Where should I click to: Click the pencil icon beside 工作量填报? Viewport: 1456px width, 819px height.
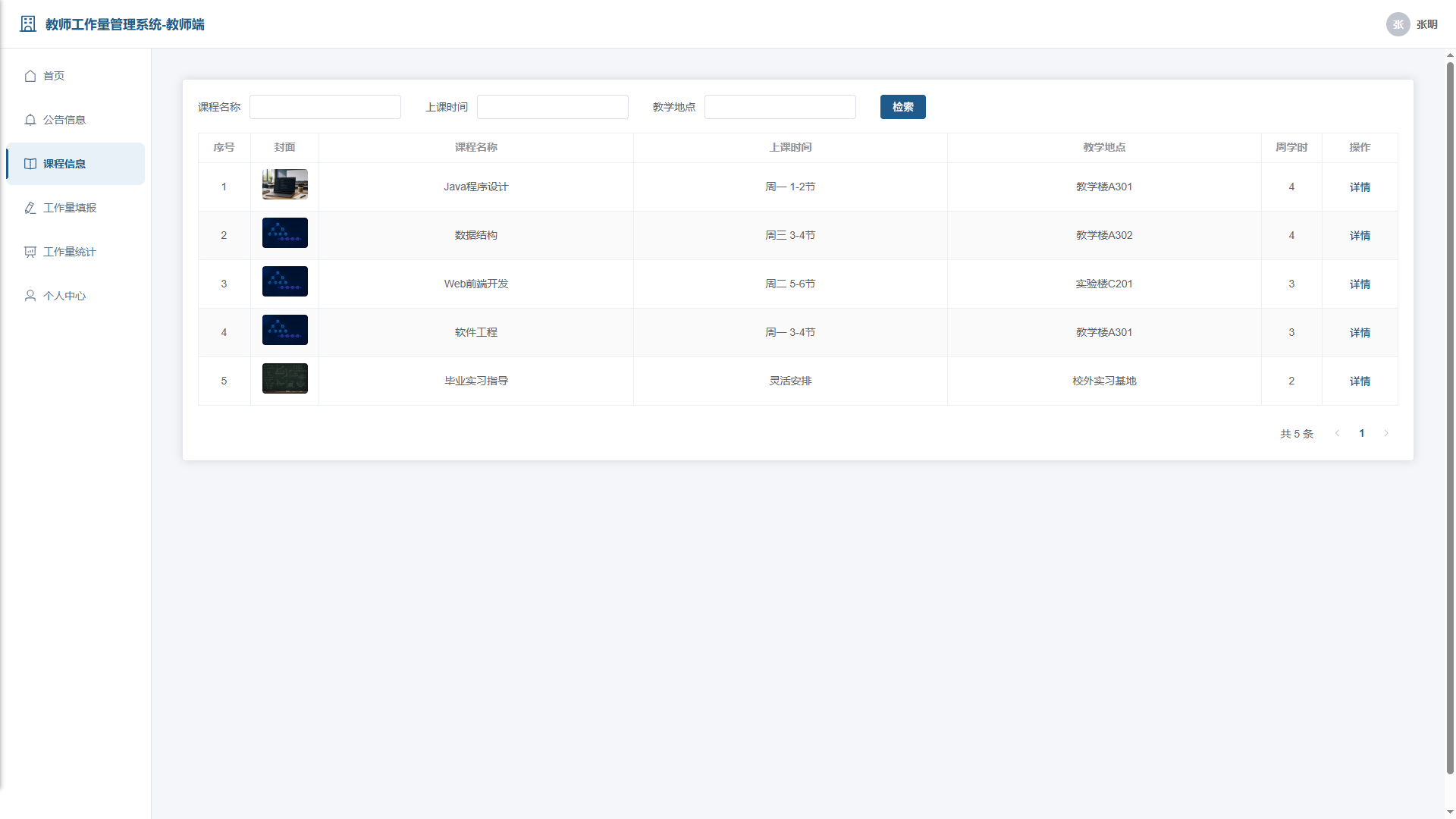coord(30,208)
